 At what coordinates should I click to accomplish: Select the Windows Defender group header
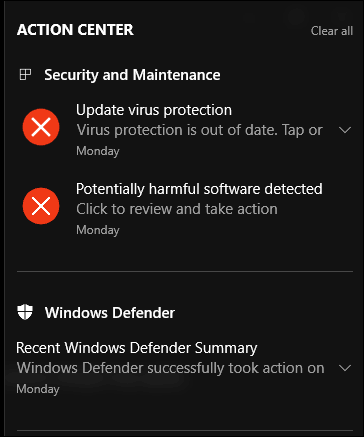(x=110, y=313)
